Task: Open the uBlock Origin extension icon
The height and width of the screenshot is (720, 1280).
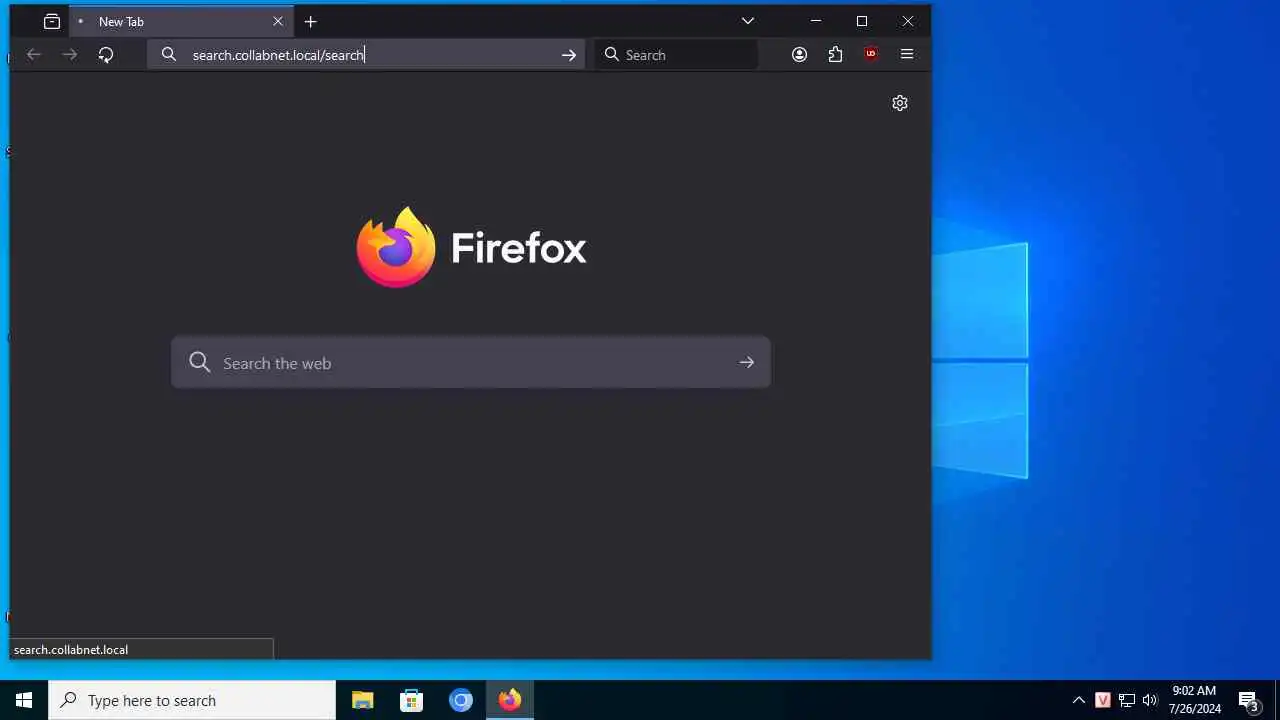Action: (x=871, y=55)
